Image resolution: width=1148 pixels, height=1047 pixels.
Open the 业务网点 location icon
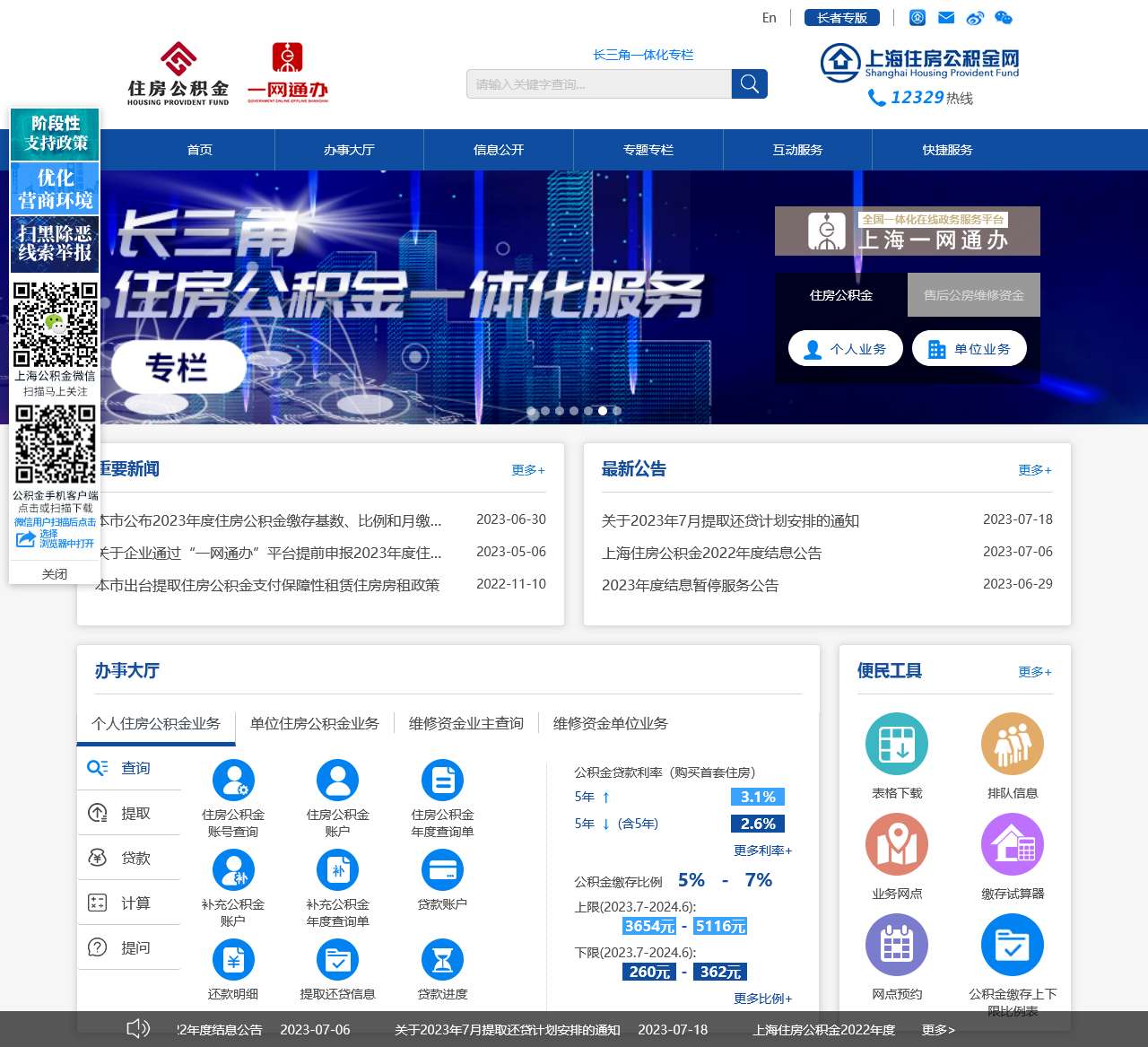point(896,843)
